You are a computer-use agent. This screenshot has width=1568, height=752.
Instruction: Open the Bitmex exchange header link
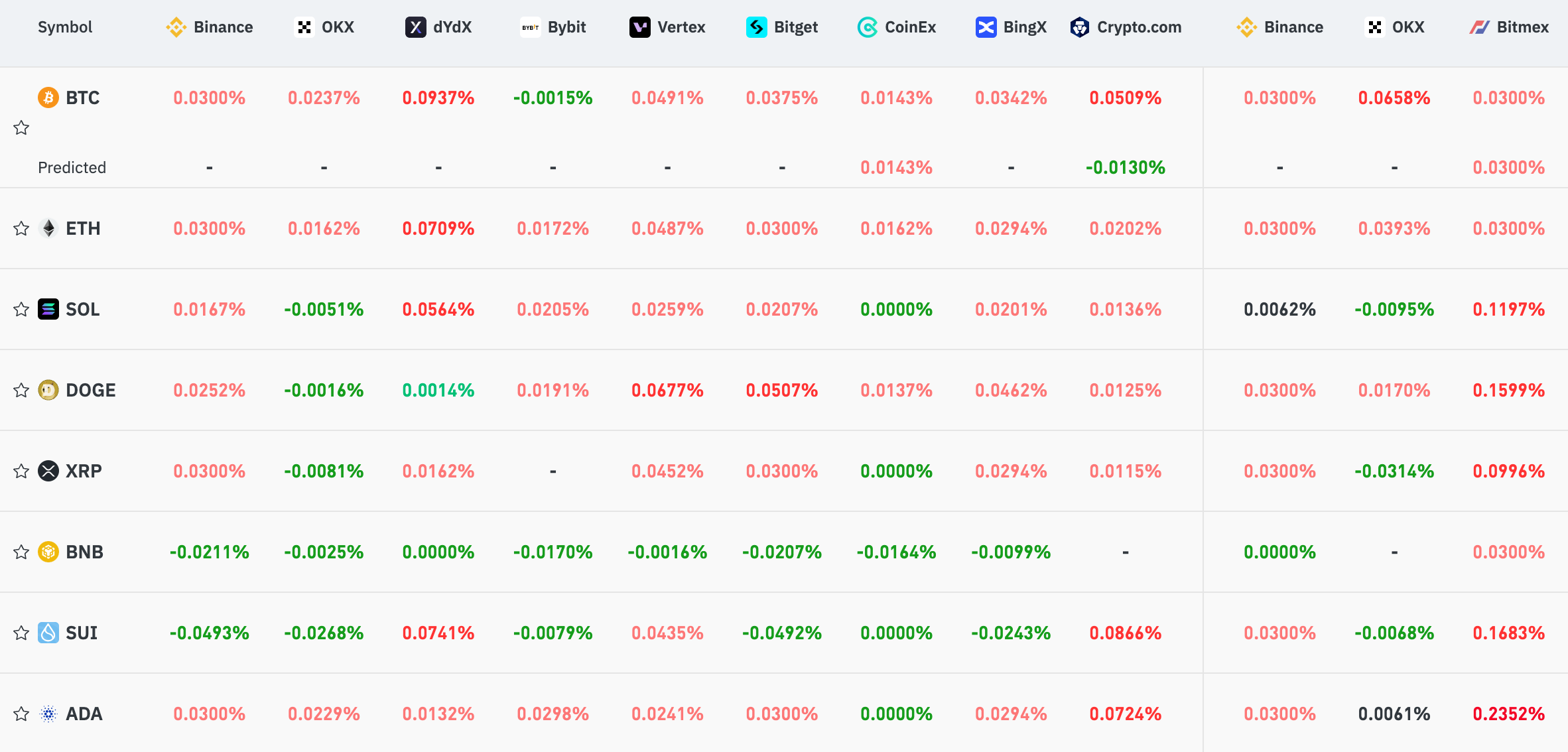(x=1509, y=27)
